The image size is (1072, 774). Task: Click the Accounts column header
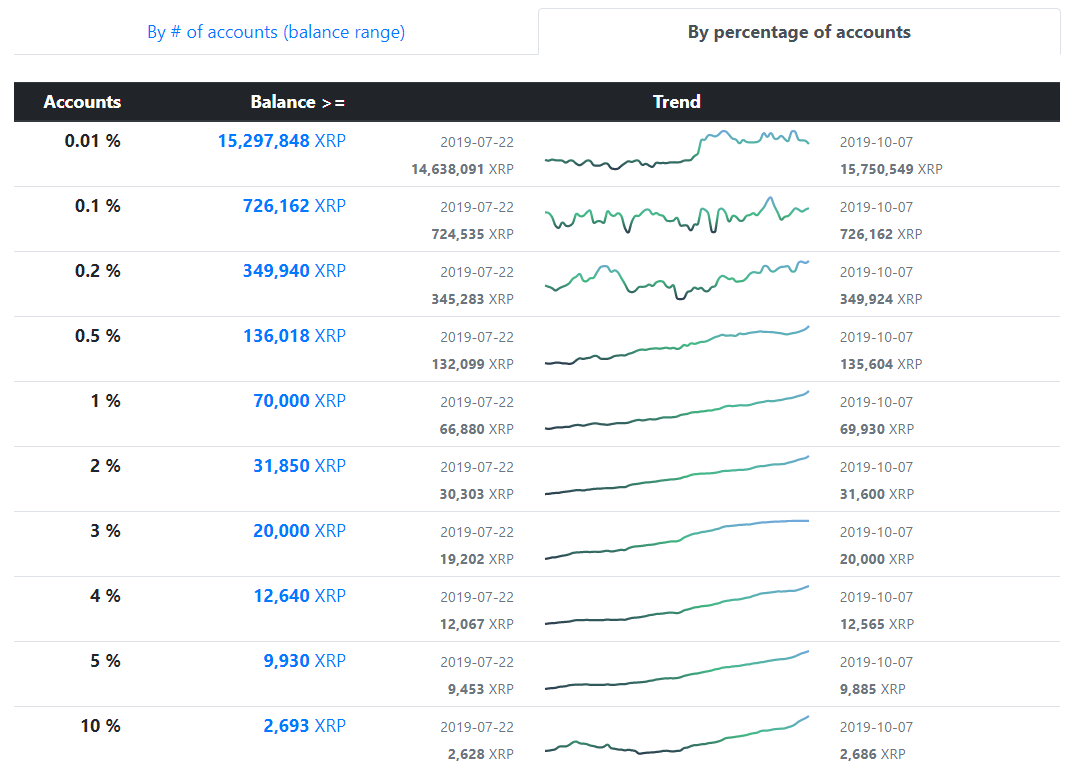click(82, 102)
